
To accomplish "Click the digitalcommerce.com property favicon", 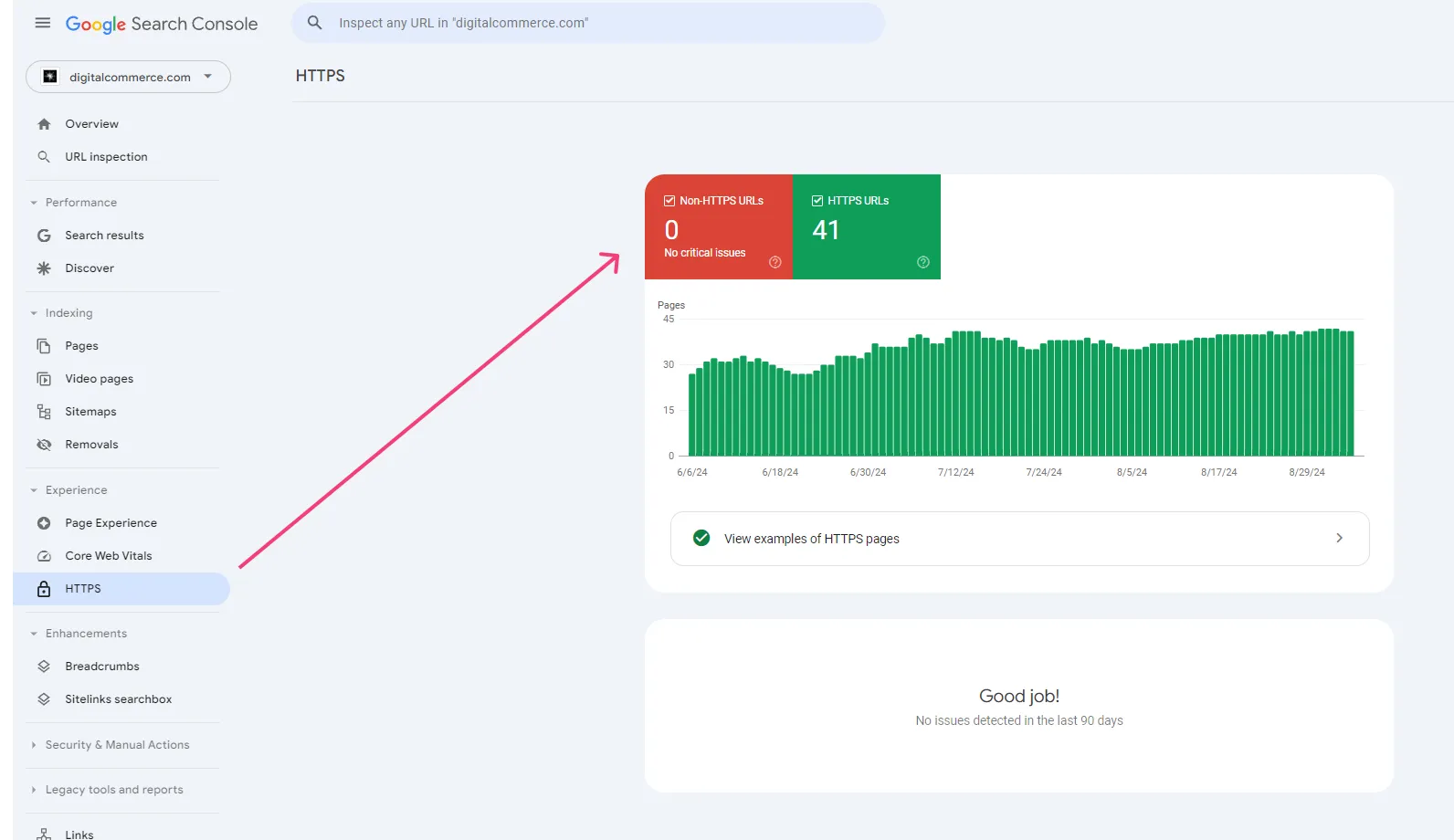I will (x=50, y=77).
